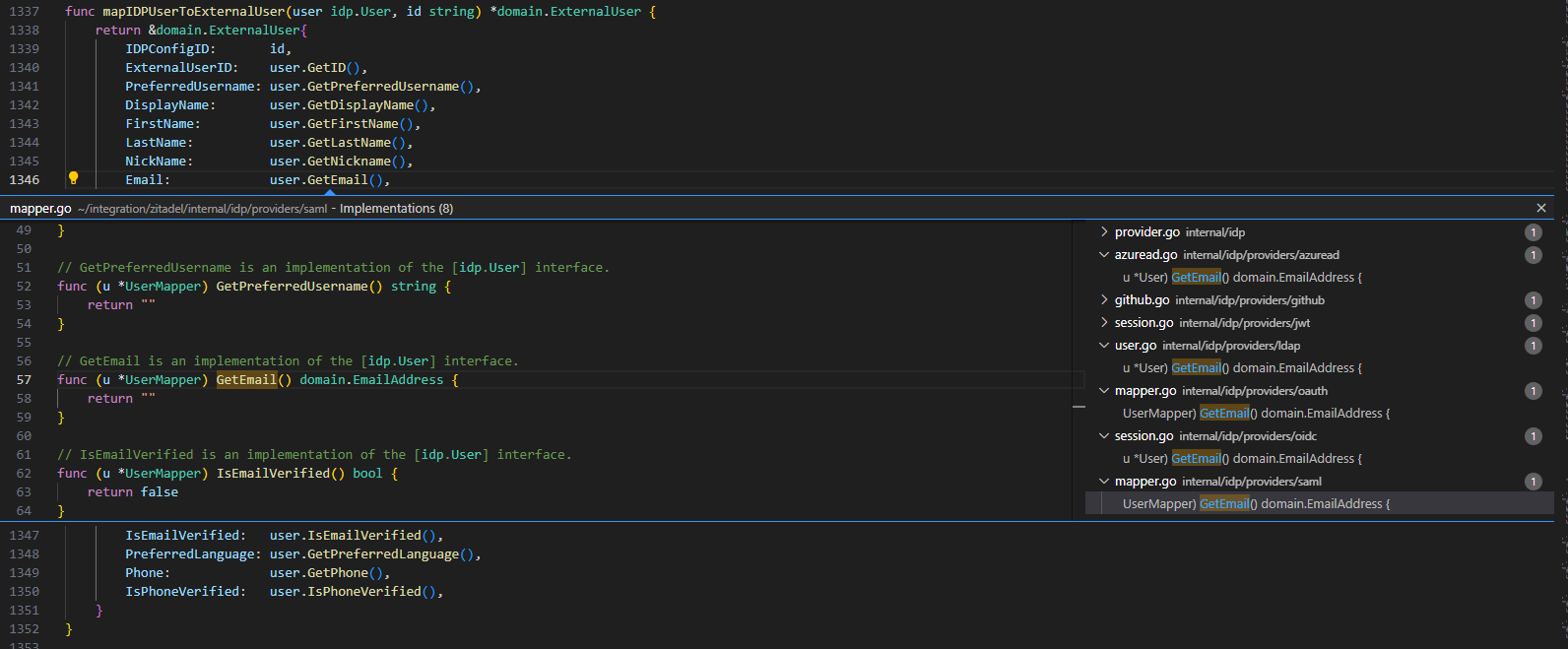Collapse mapper.go under providers/oauth
The width and height of the screenshot is (1568, 649).
tap(1104, 391)
